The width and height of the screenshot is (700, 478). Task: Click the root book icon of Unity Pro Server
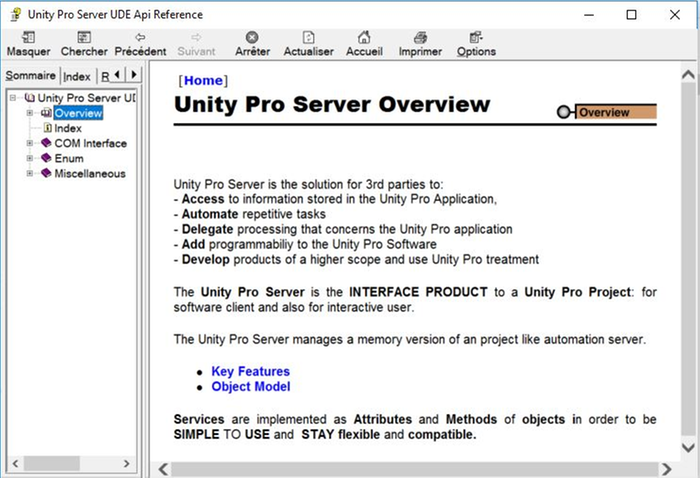pos(29,97)
